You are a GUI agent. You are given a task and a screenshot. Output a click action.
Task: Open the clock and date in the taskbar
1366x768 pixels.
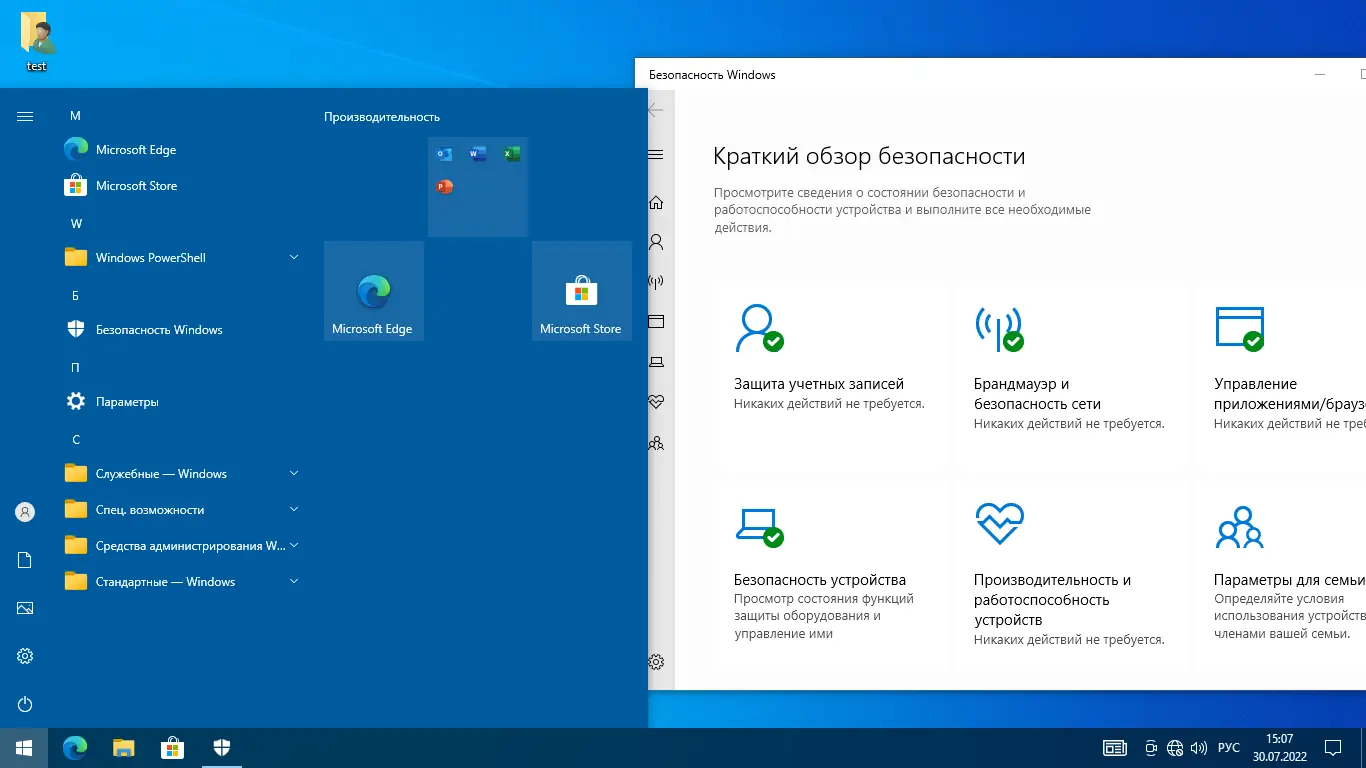(x=1280, y=747)
